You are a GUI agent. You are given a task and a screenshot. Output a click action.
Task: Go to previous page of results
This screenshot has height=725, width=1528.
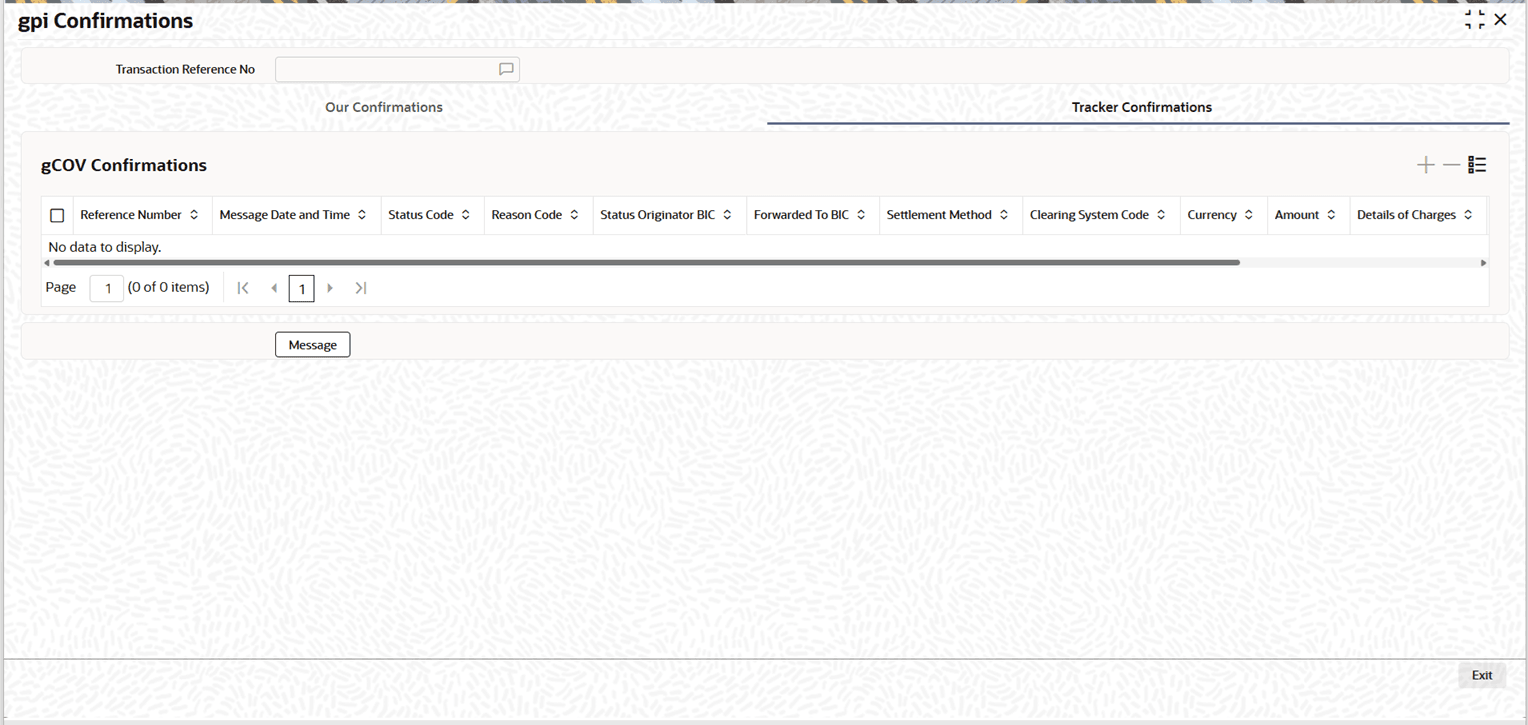tap(274, 288)
